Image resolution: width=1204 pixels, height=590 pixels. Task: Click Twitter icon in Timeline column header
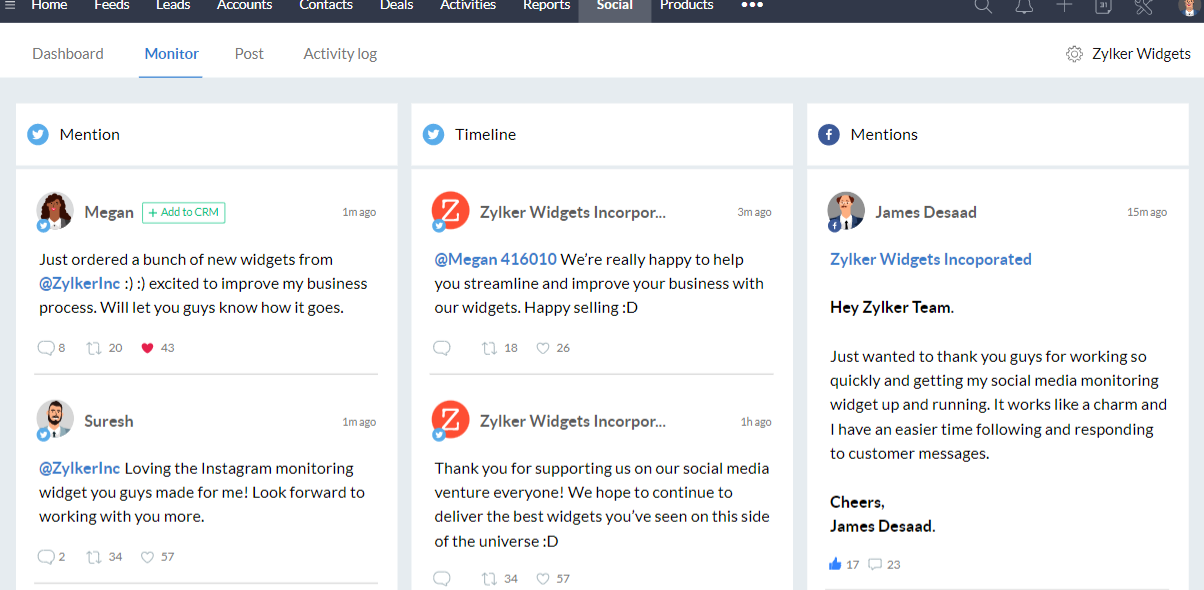tap(433, 134)
